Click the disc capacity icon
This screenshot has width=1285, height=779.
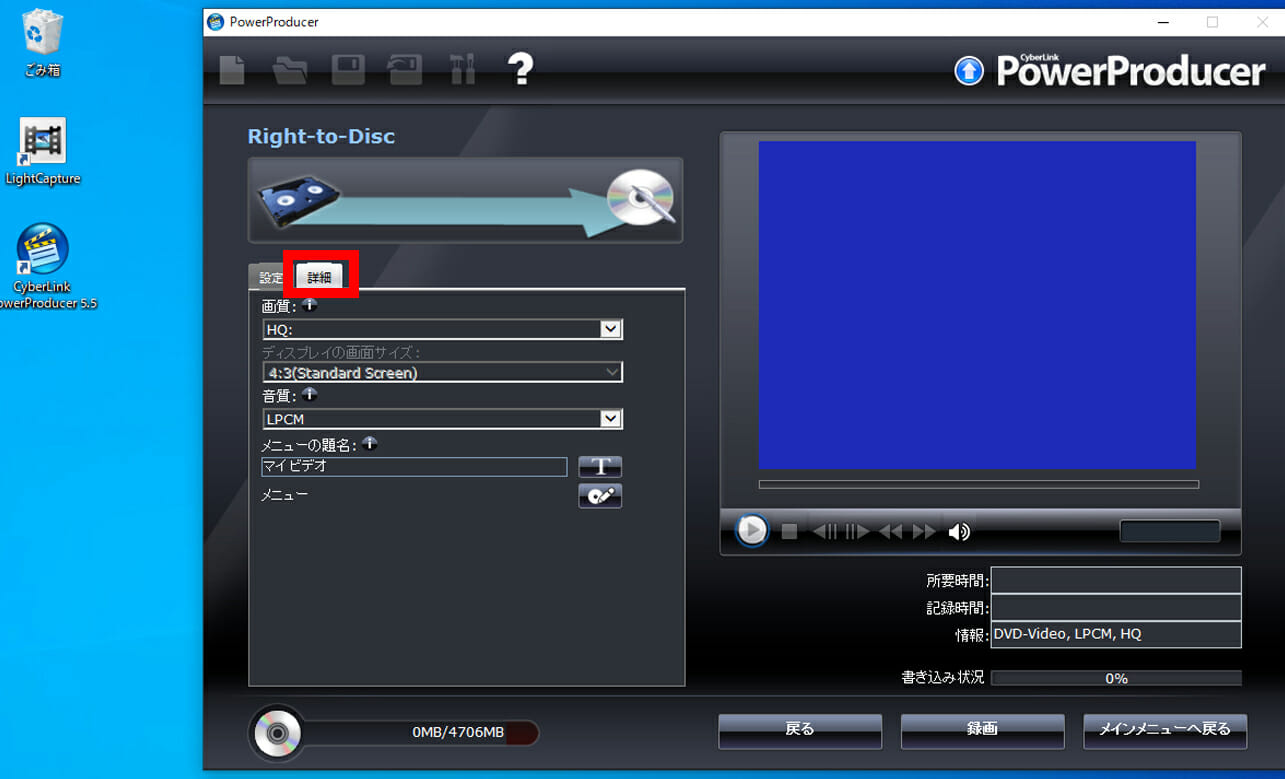coord(277,734)
